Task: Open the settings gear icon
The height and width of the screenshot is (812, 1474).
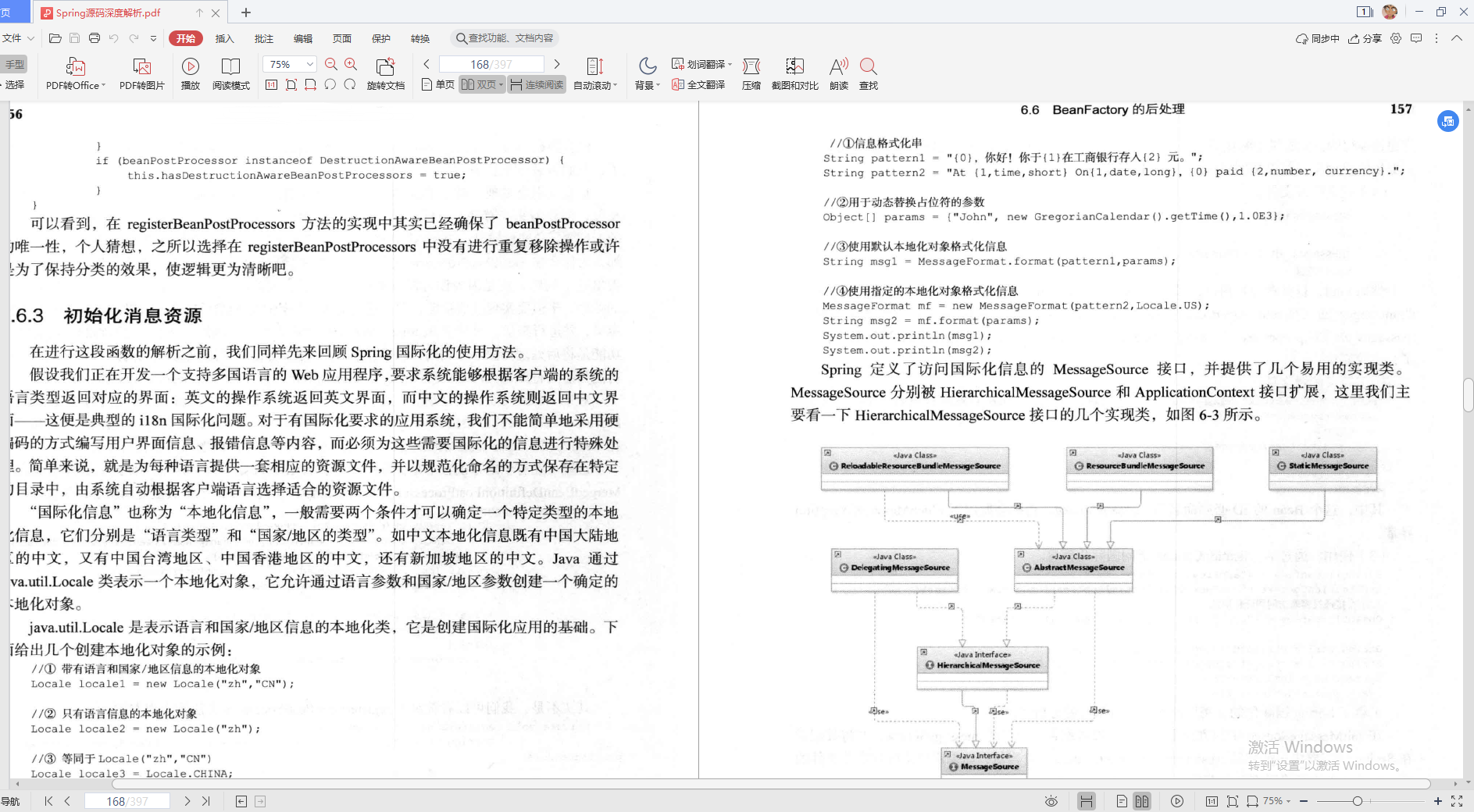Action: pos(1396,38)
